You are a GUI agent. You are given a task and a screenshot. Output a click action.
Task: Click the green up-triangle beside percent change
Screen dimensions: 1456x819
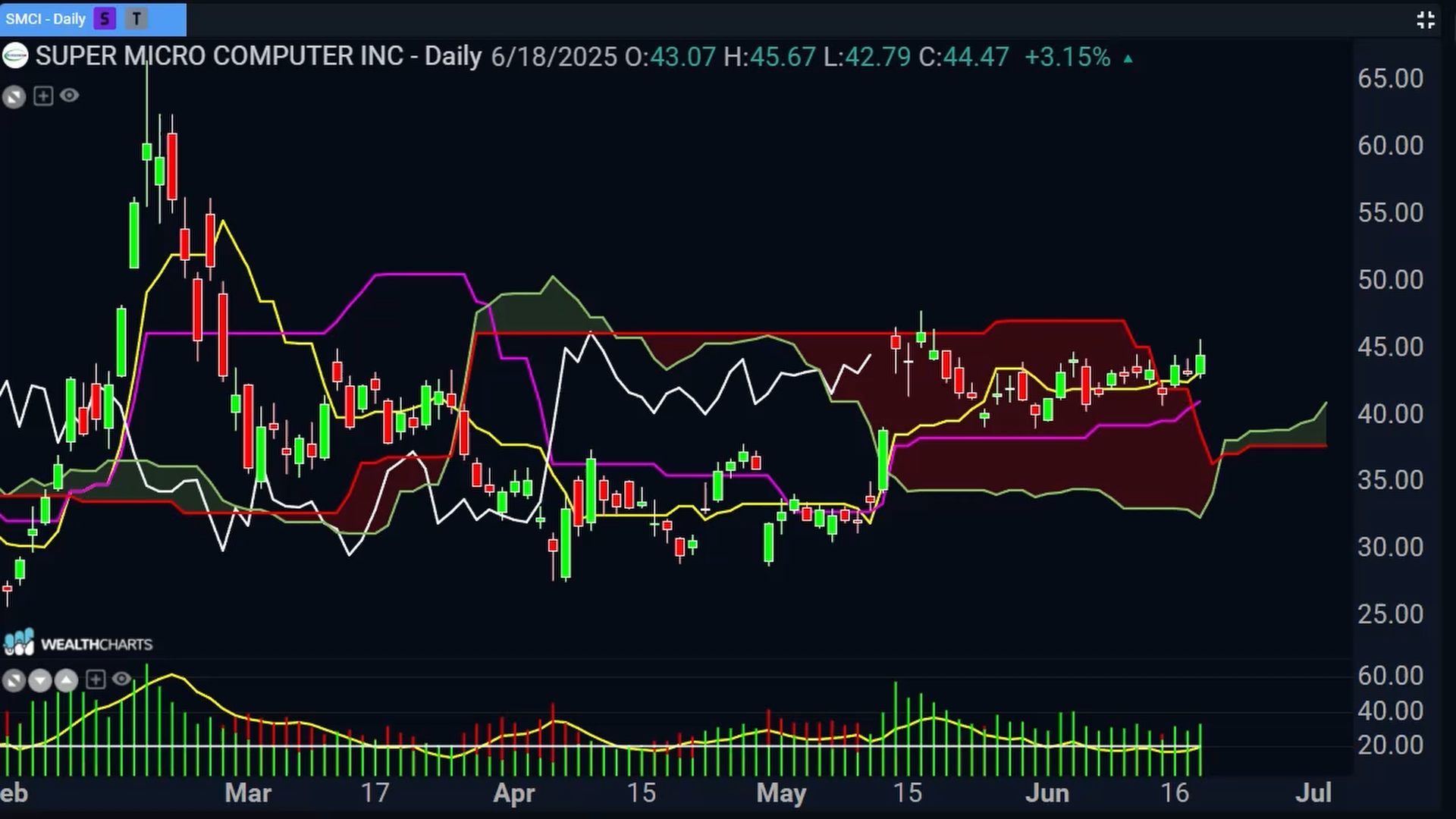1128,58
